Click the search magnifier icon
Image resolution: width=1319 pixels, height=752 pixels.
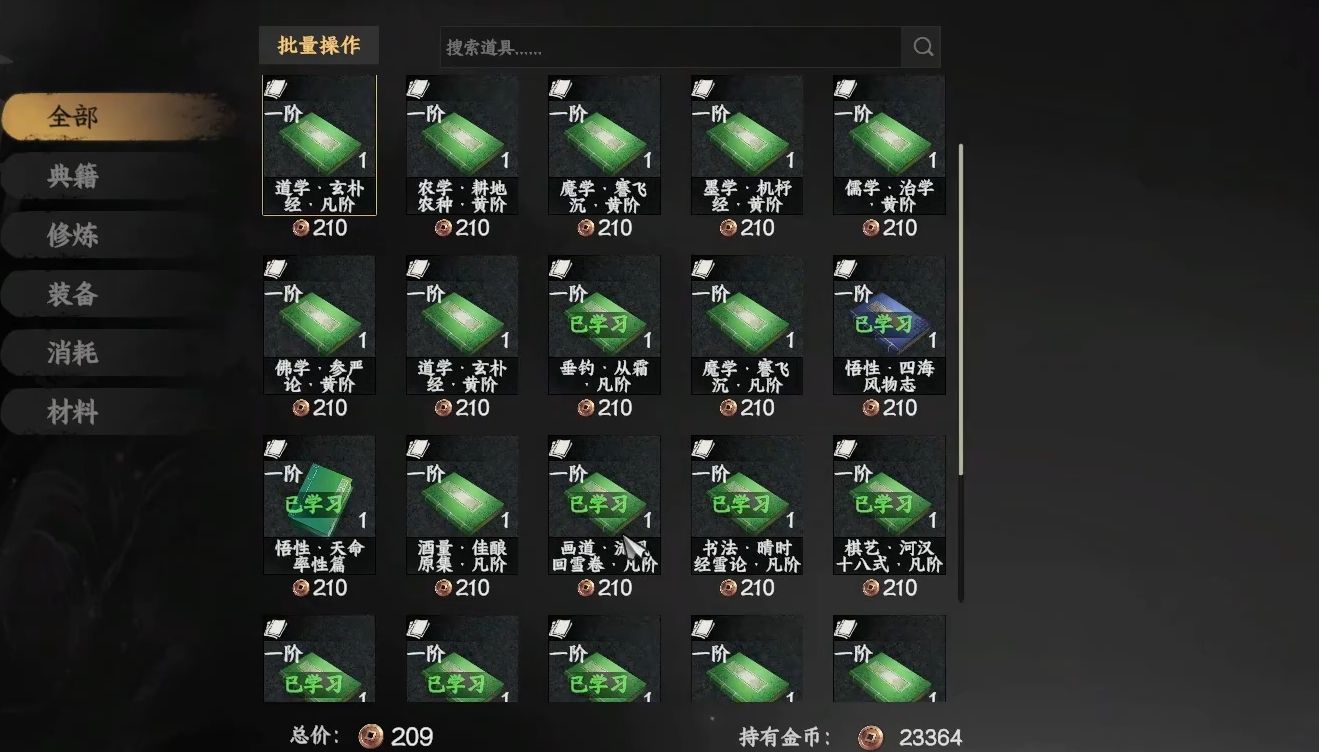[921, 47]
